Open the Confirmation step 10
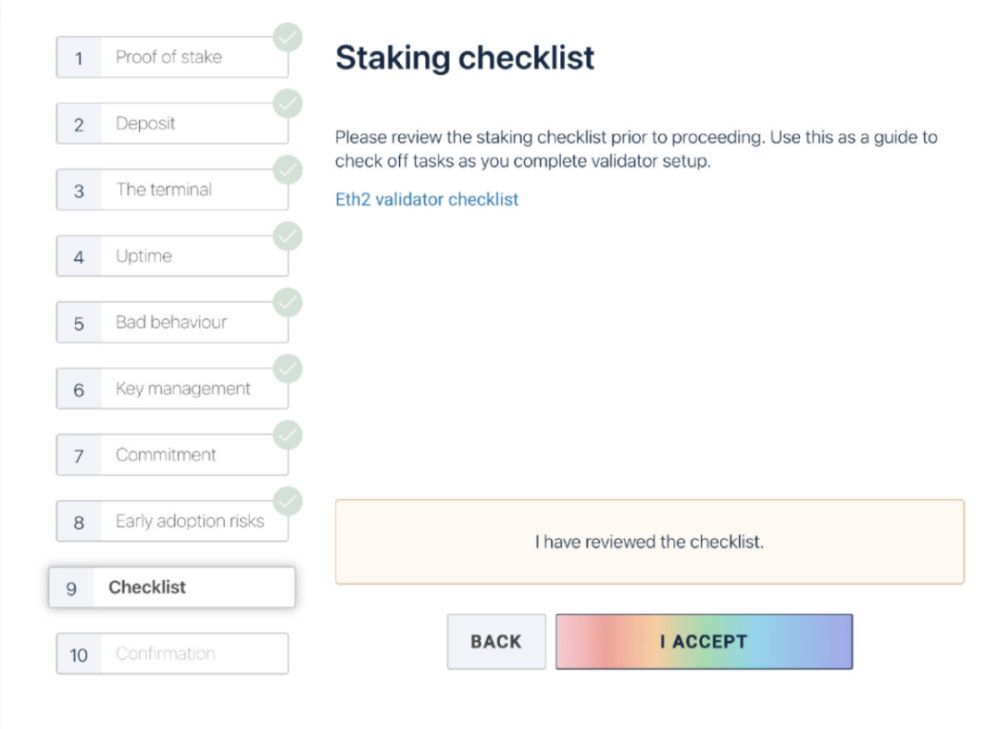Screen dimensions: 1000x729 (171, 654)
